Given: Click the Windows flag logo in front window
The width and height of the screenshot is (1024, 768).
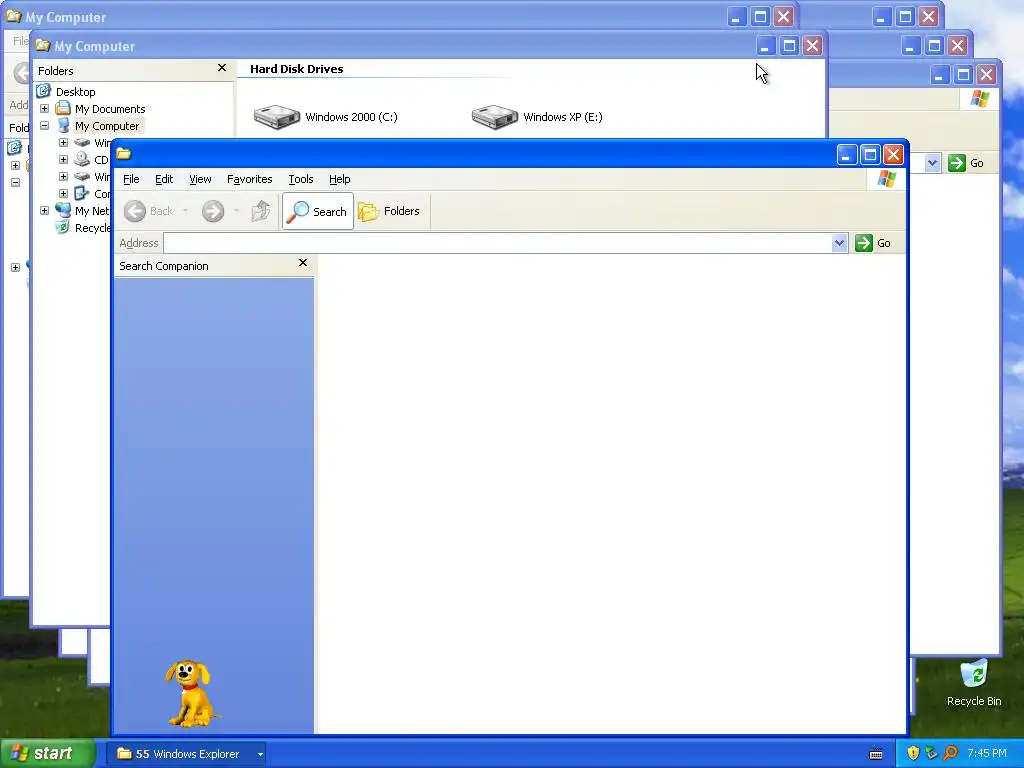Looking at the screenshot, I should pos(887,179).
